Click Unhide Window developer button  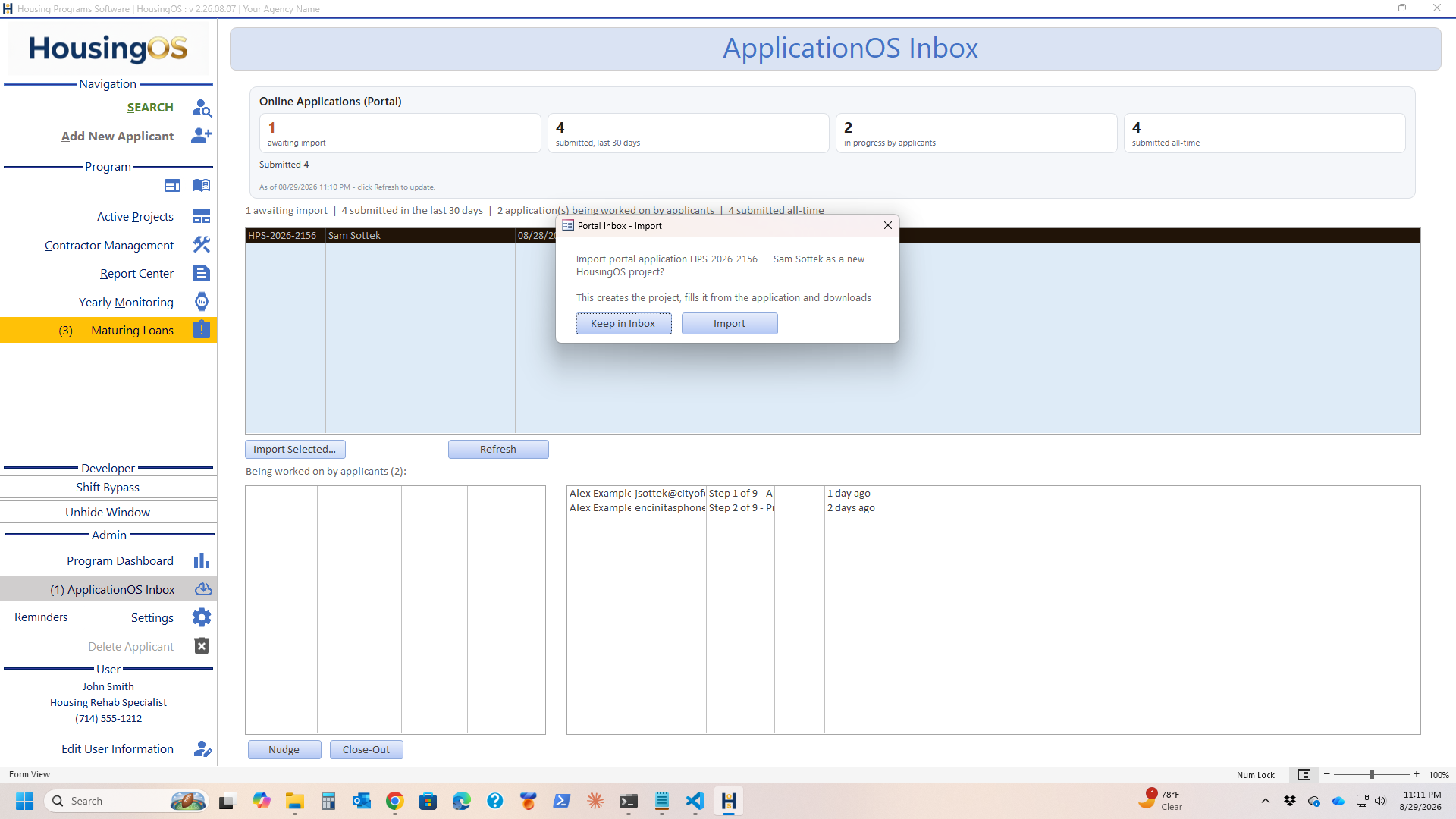tap(108, 513)
